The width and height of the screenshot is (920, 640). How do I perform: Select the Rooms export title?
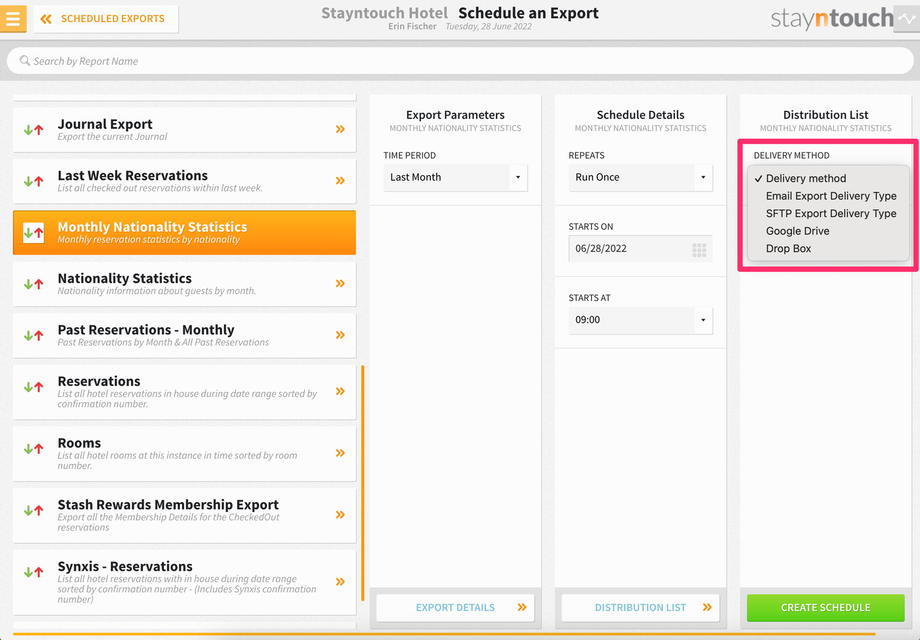79,443
